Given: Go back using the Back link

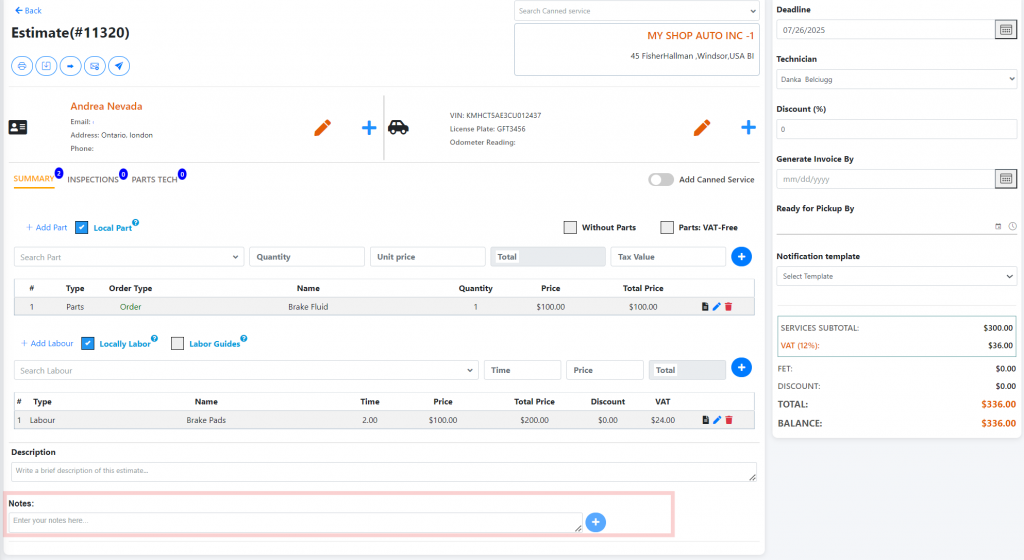Looking at the screenshot, I should (28, 10).
